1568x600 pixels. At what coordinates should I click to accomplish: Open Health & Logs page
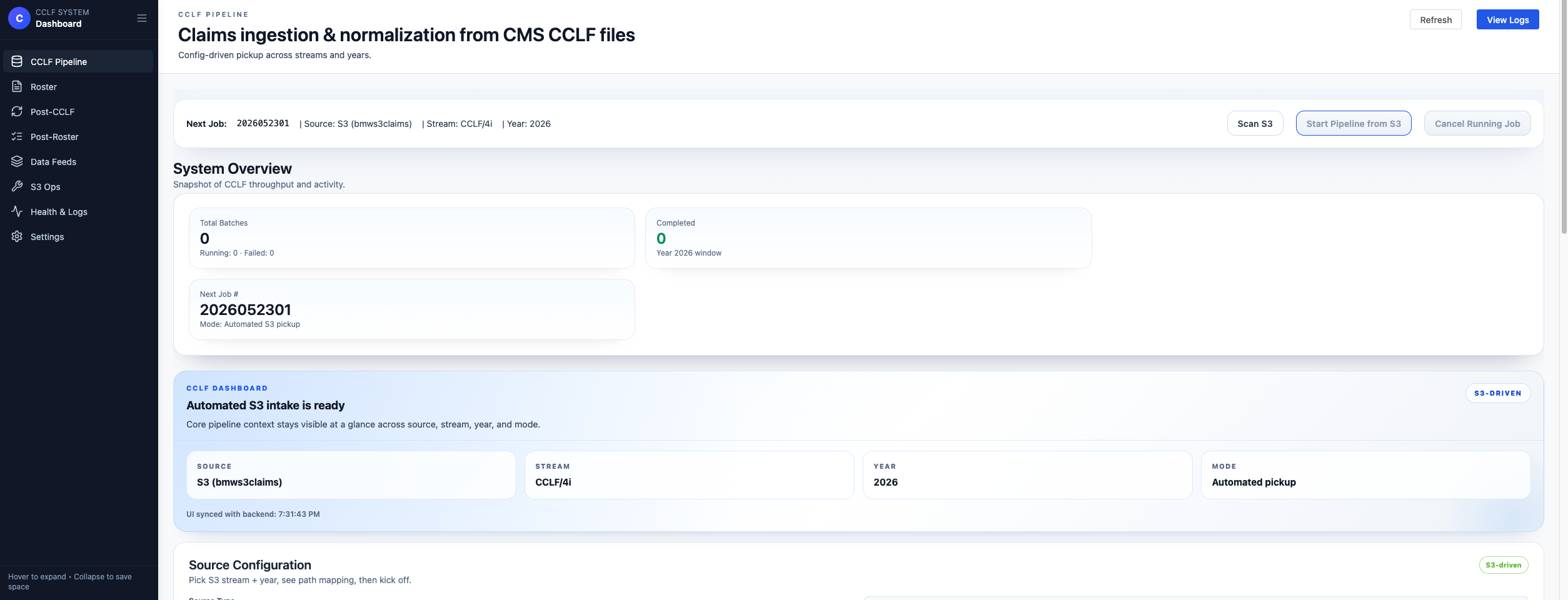coord(78,211)
